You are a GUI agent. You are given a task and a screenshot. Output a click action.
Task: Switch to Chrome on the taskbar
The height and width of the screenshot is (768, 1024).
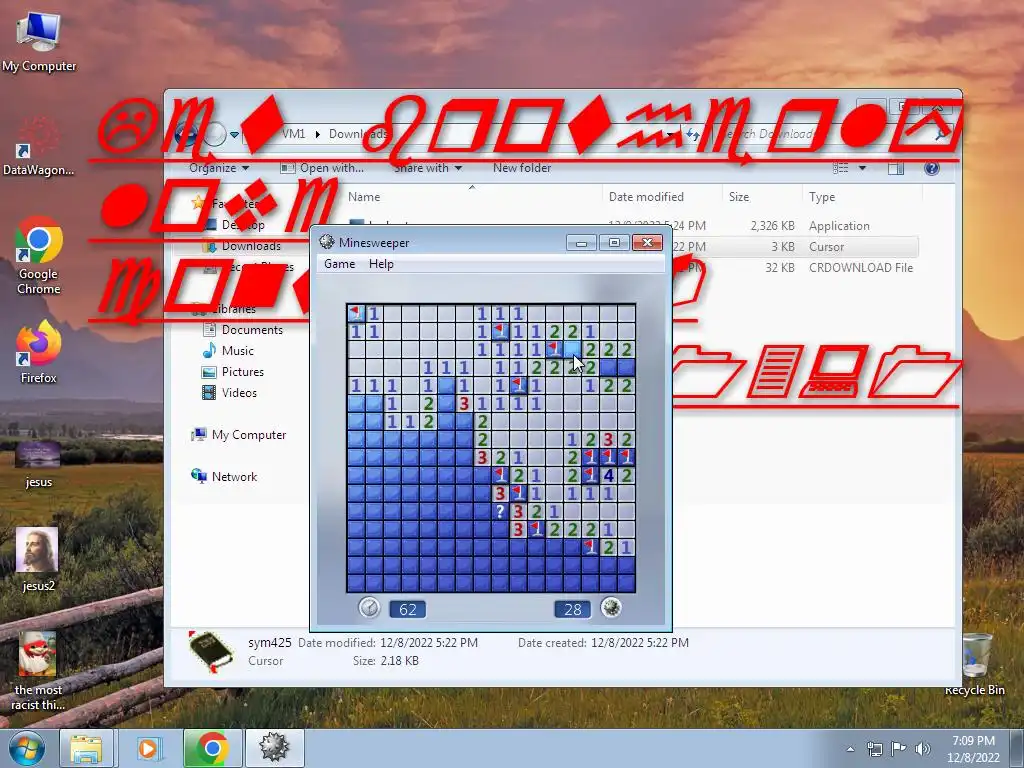coord(212,748)
